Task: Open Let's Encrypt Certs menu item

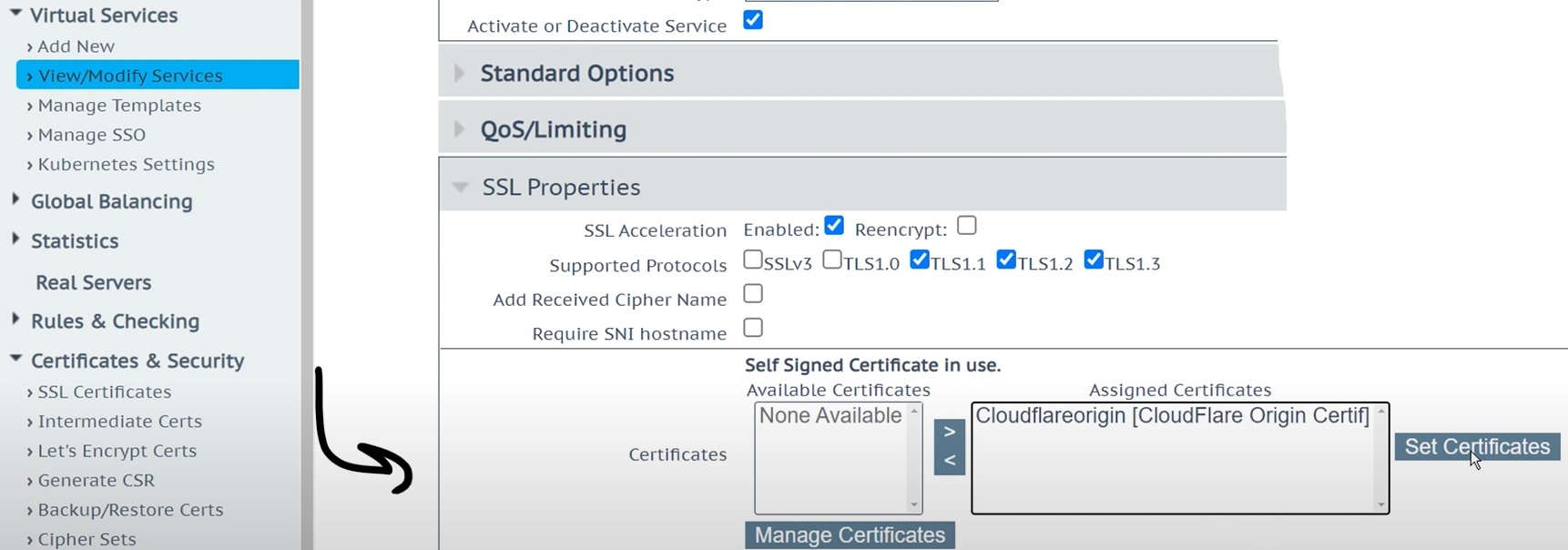Action: coord(117,451)
